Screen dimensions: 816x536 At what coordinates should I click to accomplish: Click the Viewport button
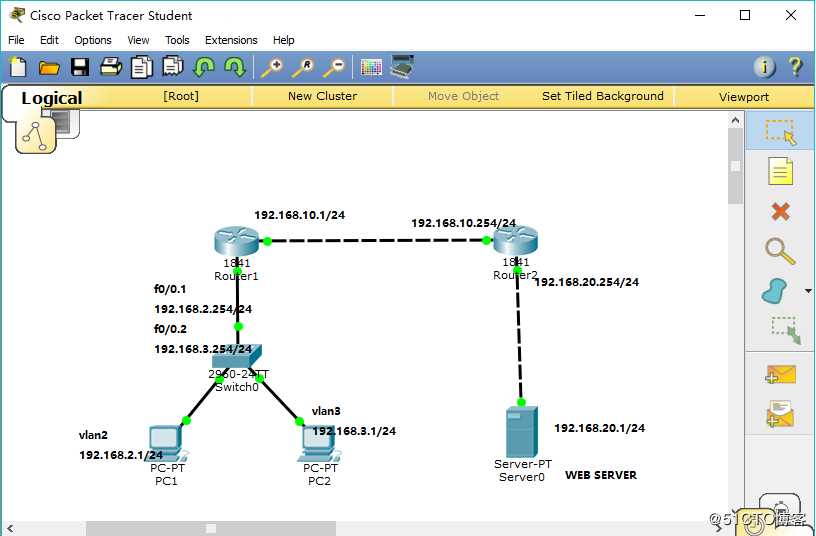(744, 96)
